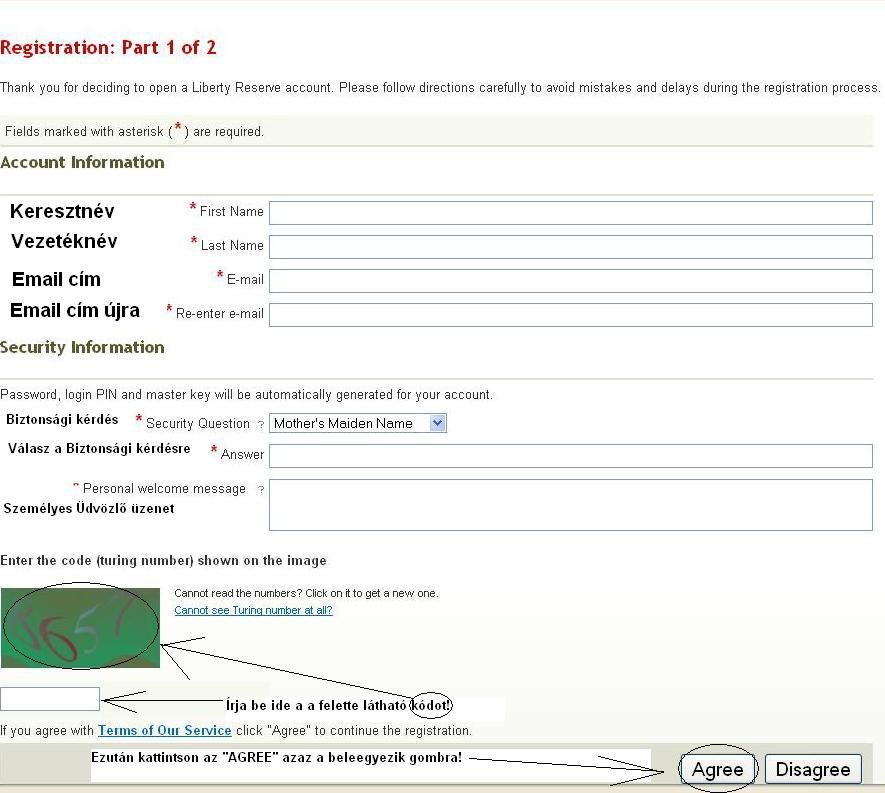Image resolution: width=885 pixels, height=793 pixels.
Task: Click the Re-enter e-mail field
Action: coord(571,315)
